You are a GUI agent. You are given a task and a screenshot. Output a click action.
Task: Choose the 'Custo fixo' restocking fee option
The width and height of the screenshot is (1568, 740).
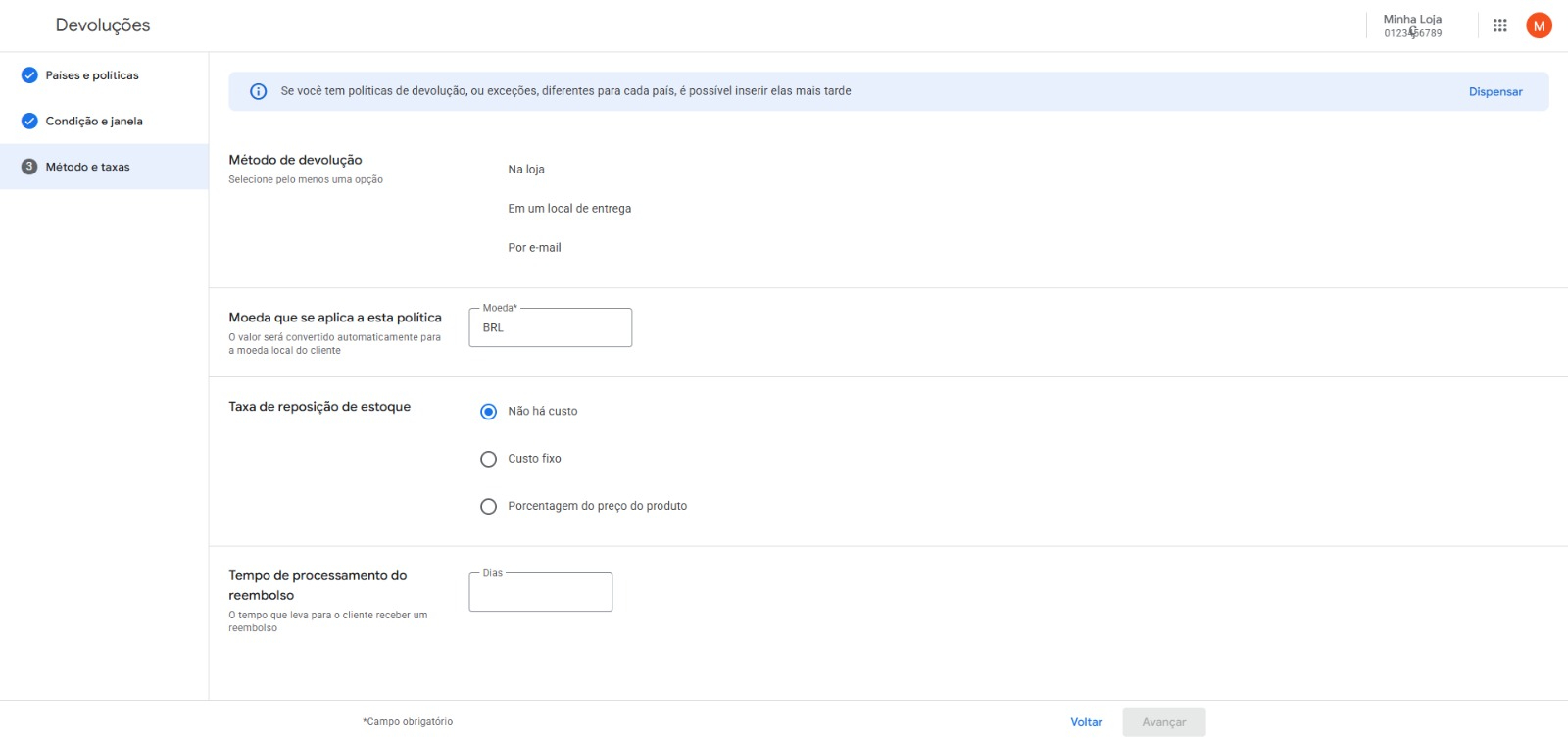pos(488,459)
